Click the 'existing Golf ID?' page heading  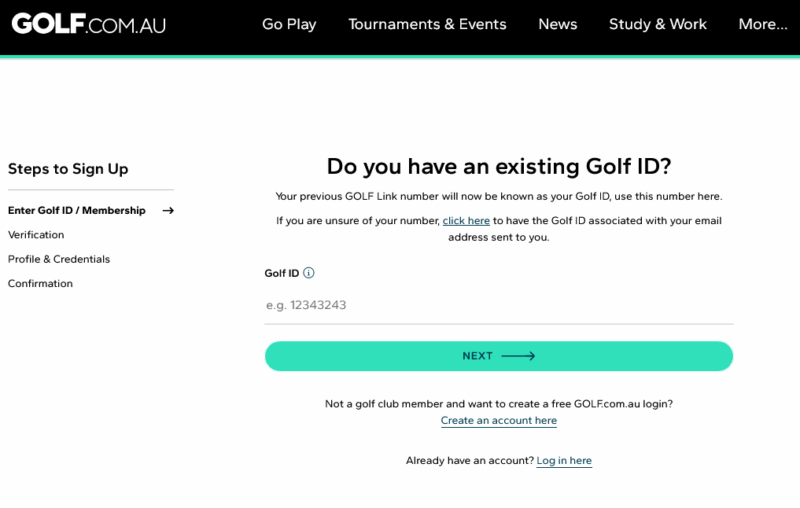pyautogui.click(x=498, y=166)
